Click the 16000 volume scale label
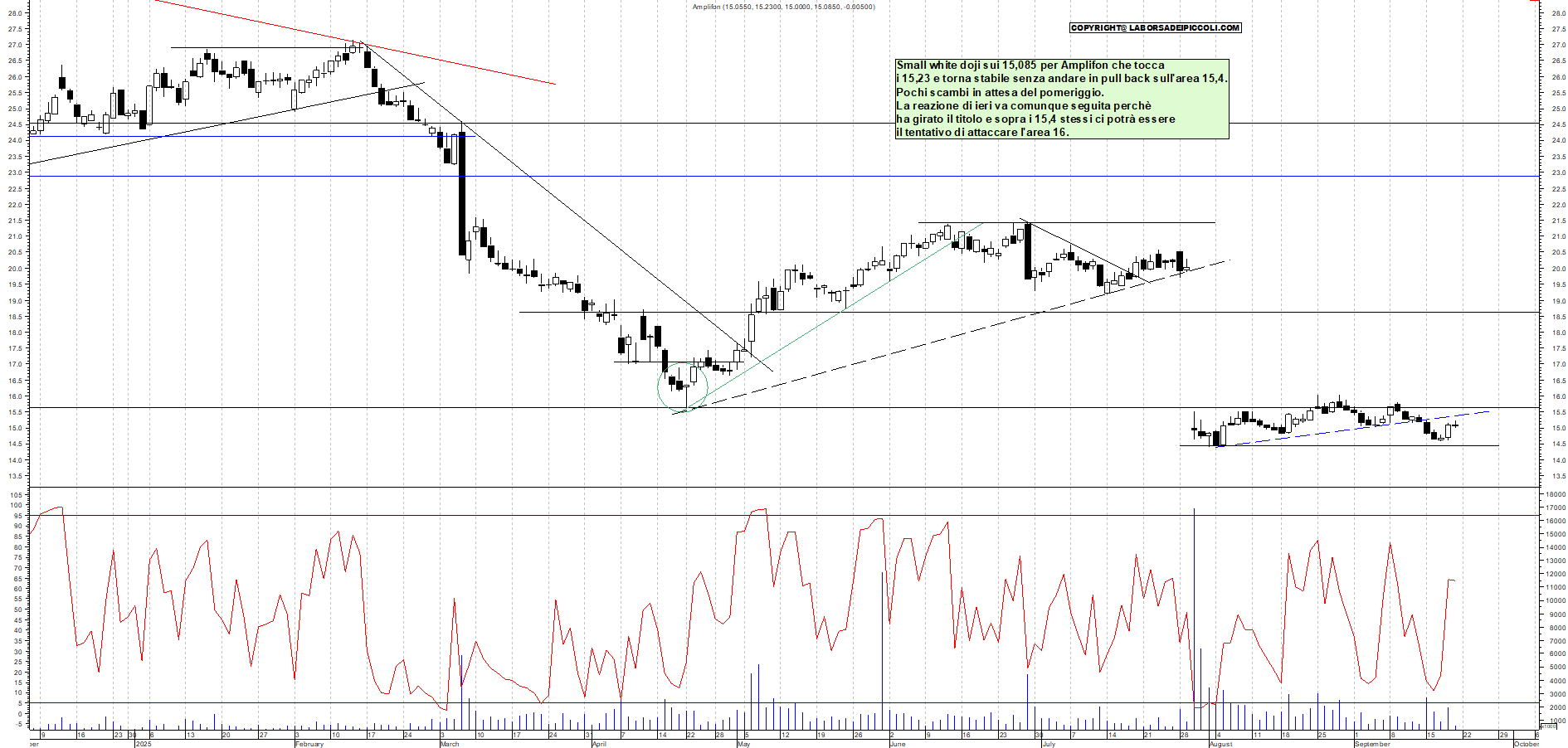Image resolution: width=1568 pixels, height=748 pixels. pos(1555,521)
